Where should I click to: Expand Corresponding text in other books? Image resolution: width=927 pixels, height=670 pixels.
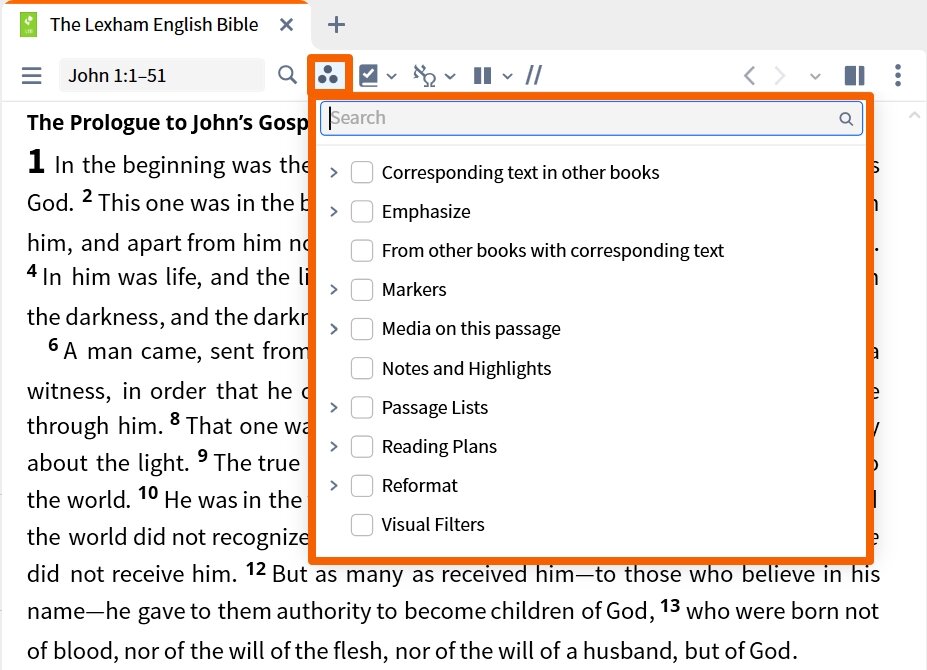[x=334, y=173]
